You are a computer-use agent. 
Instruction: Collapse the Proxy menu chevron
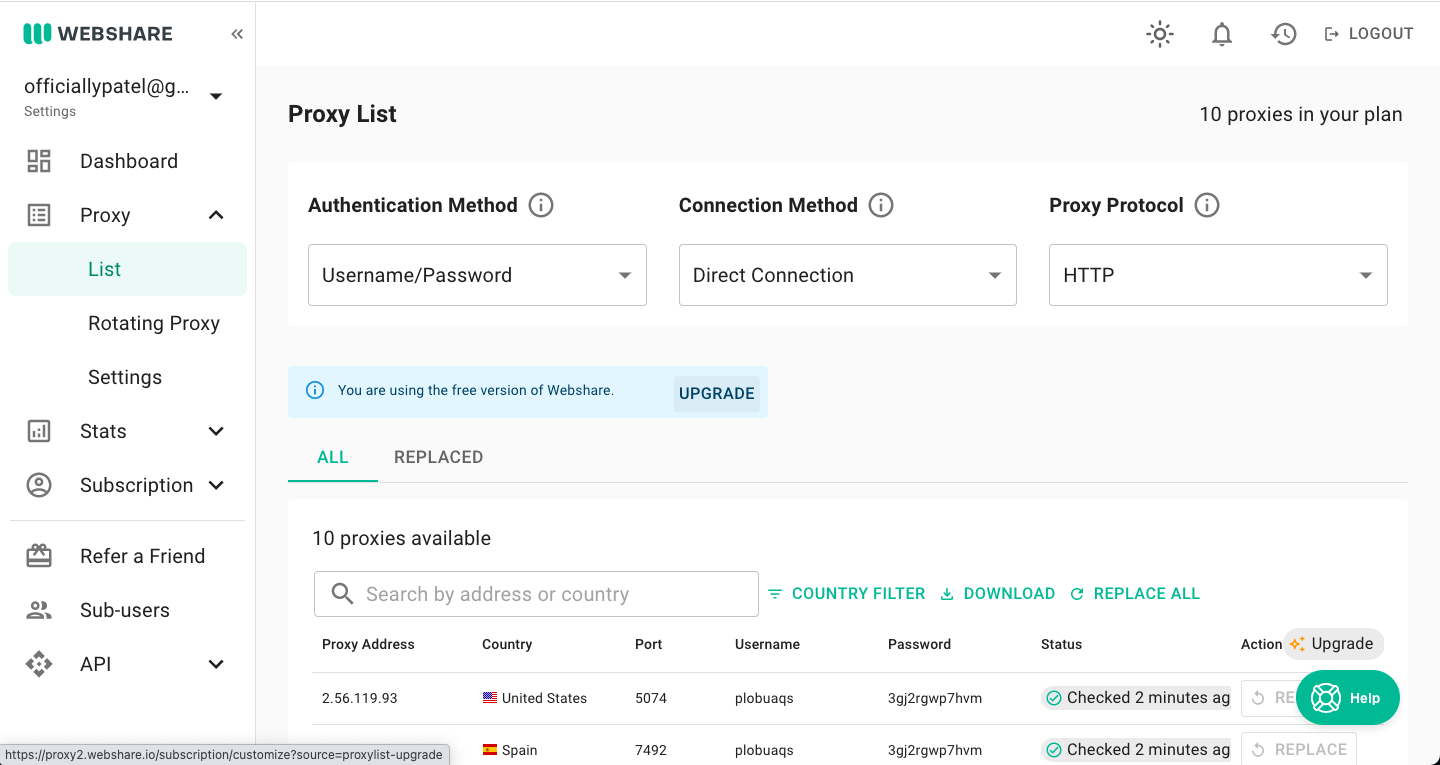[216, 215]
